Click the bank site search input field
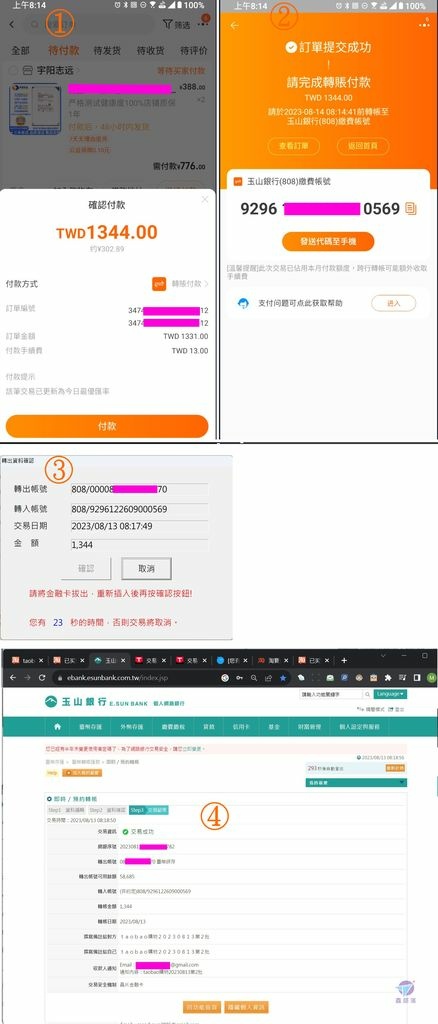This screenshot has width=438, height=1024. coord(330,694)
